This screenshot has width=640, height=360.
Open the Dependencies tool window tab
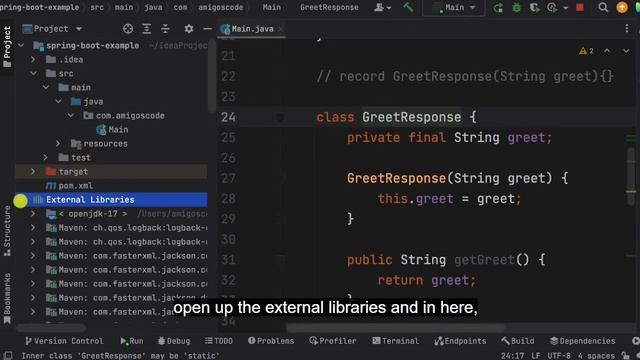point(582,341)
